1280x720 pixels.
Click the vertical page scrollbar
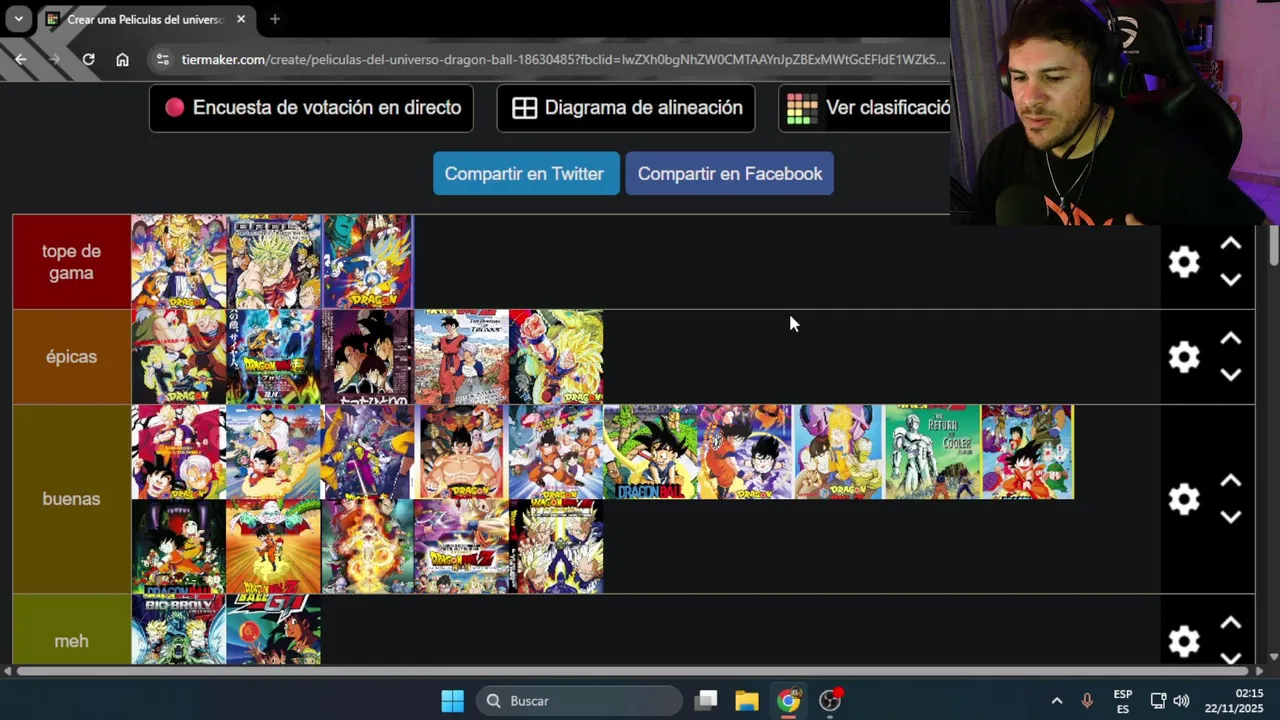(1273, 245)
